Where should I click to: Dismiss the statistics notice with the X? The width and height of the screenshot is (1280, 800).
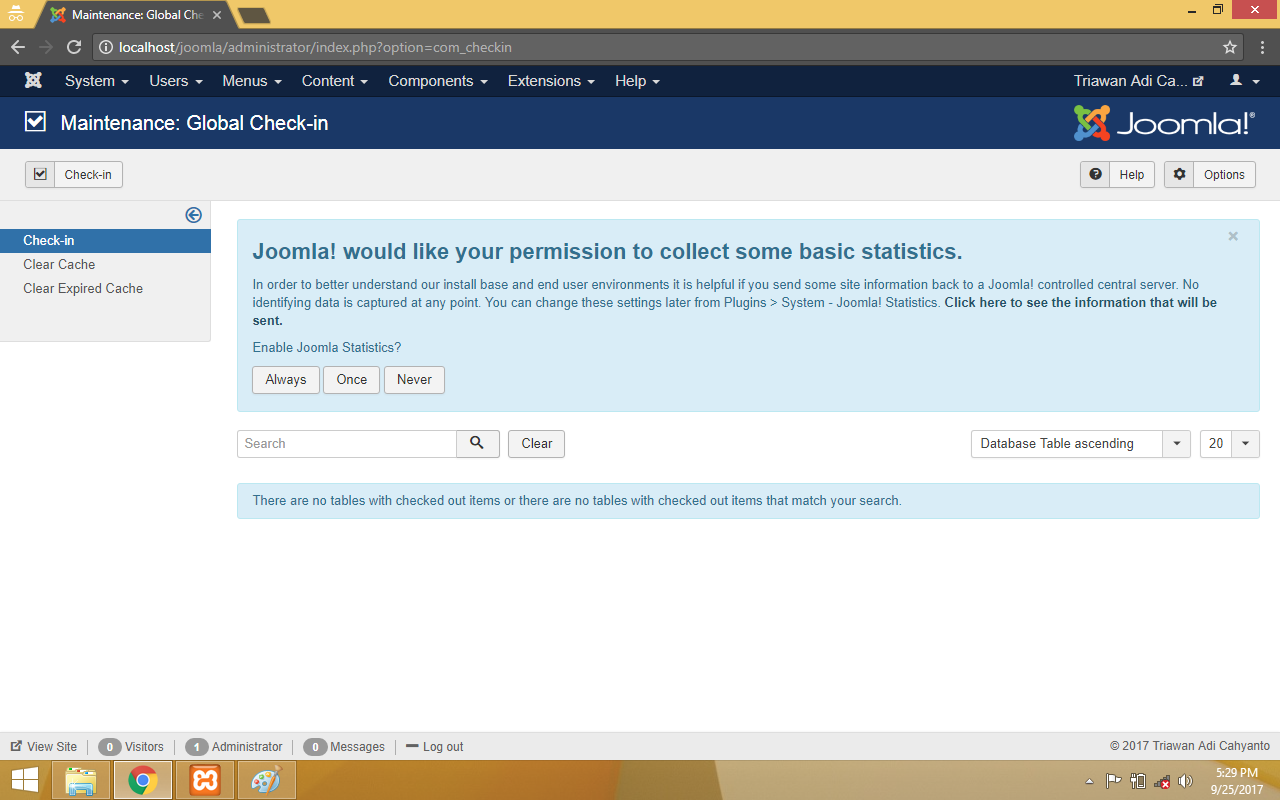1233,236
